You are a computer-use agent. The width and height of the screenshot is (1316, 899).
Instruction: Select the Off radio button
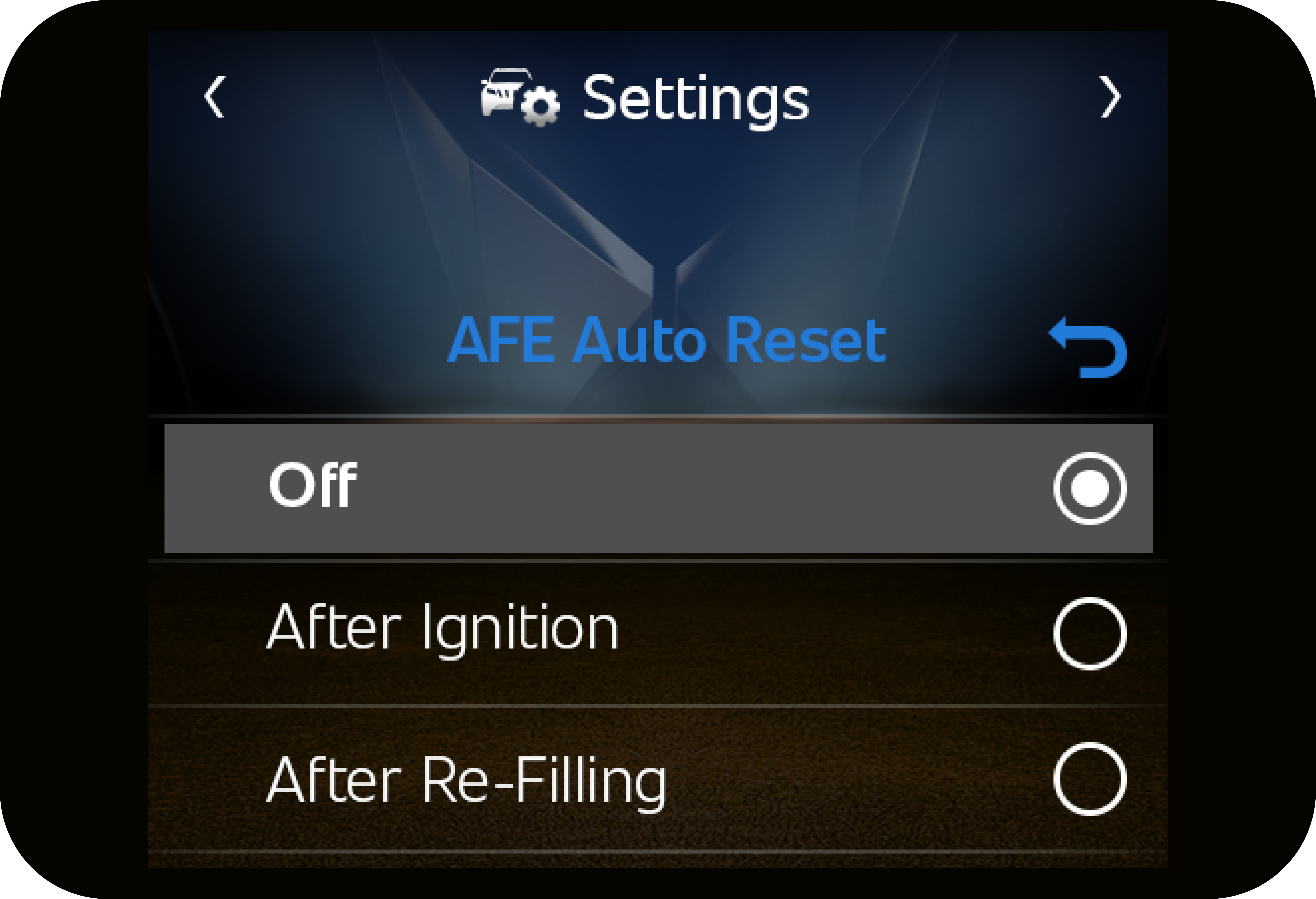coord(1089,488)
